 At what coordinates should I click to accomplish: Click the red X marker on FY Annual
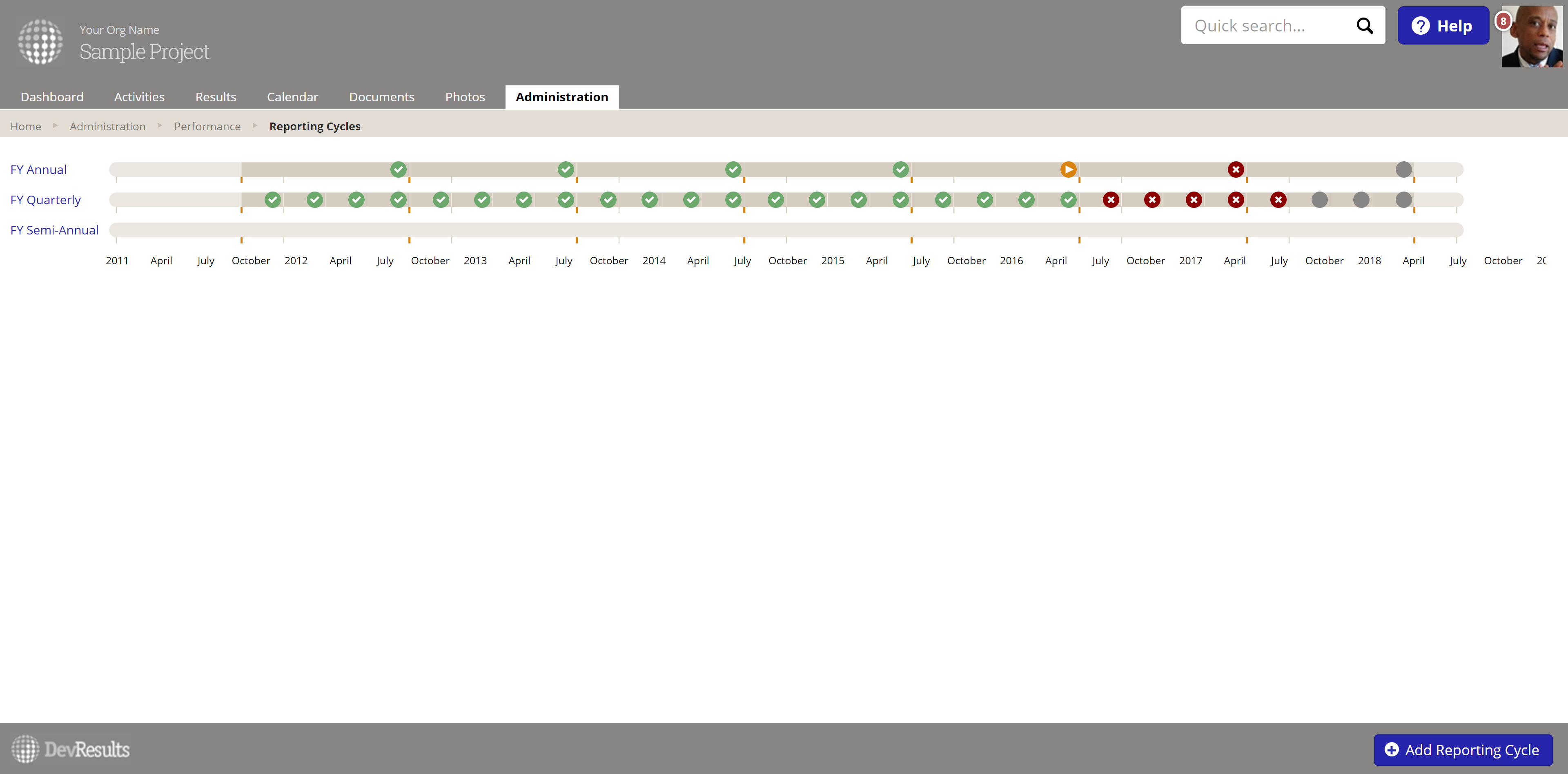(x=1235, y=169)
